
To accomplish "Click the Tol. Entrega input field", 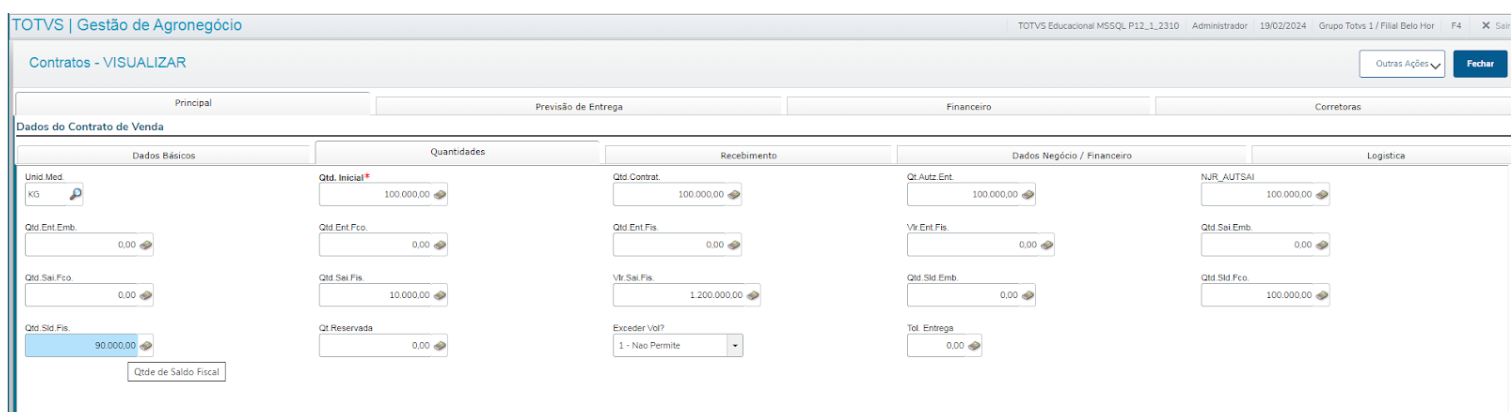I will click(x=937, y=345).
